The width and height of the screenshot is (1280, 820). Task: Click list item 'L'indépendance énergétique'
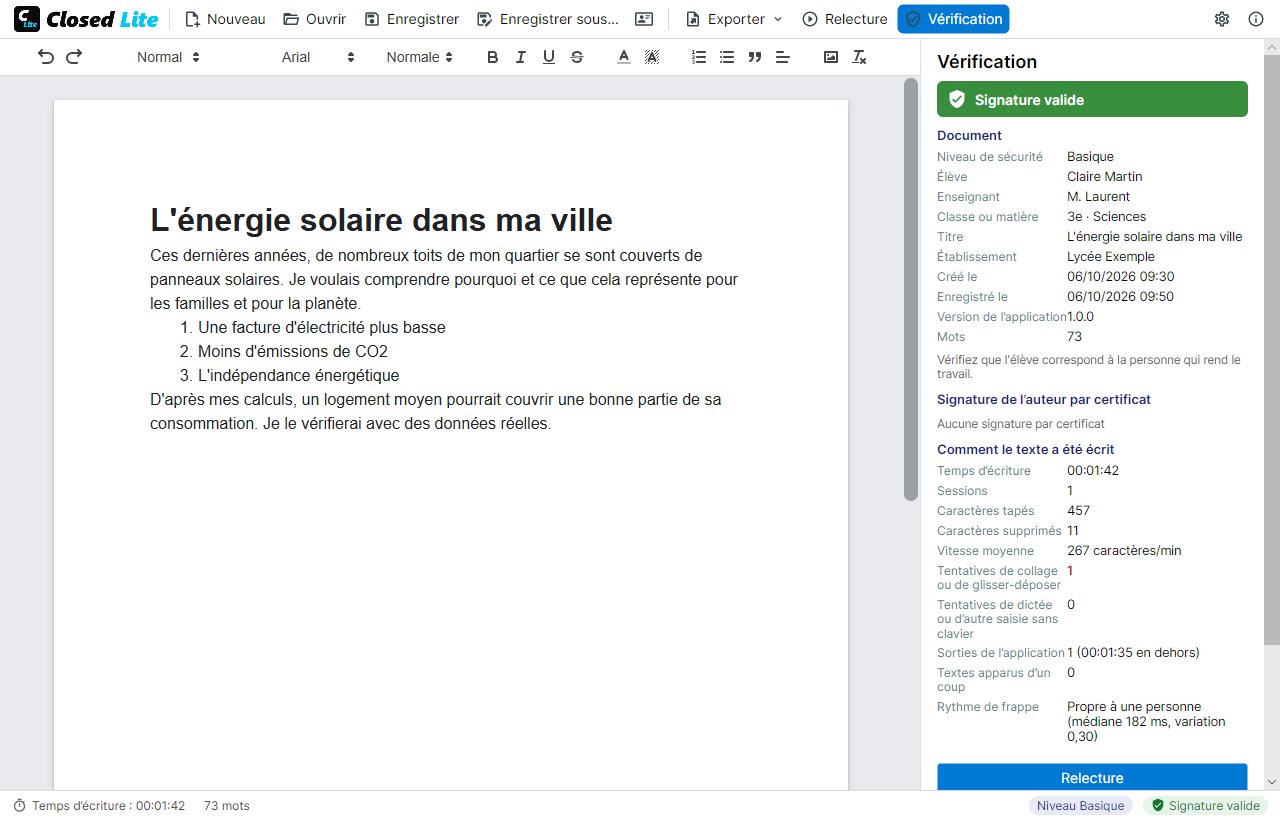tap(298, 376)
